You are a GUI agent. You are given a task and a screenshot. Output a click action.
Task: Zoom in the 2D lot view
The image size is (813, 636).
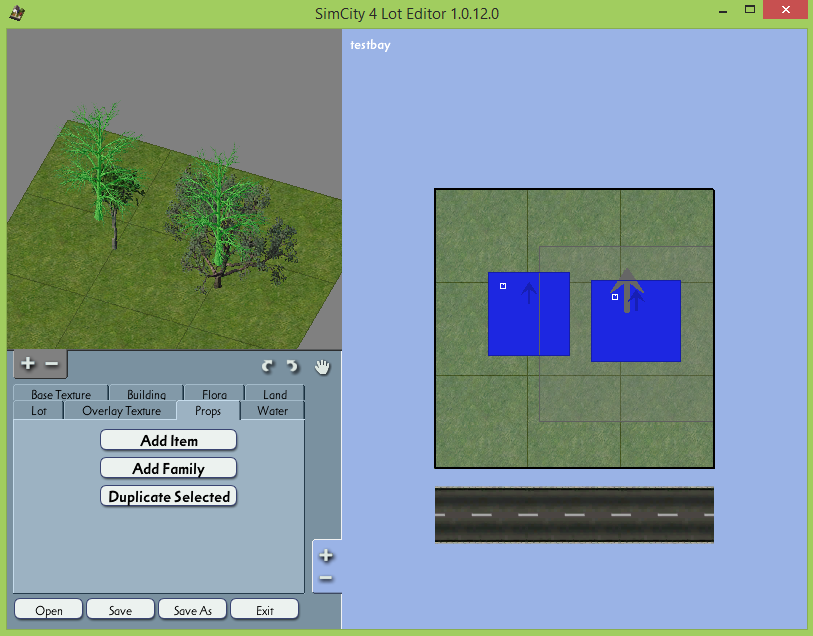(326, 556)
